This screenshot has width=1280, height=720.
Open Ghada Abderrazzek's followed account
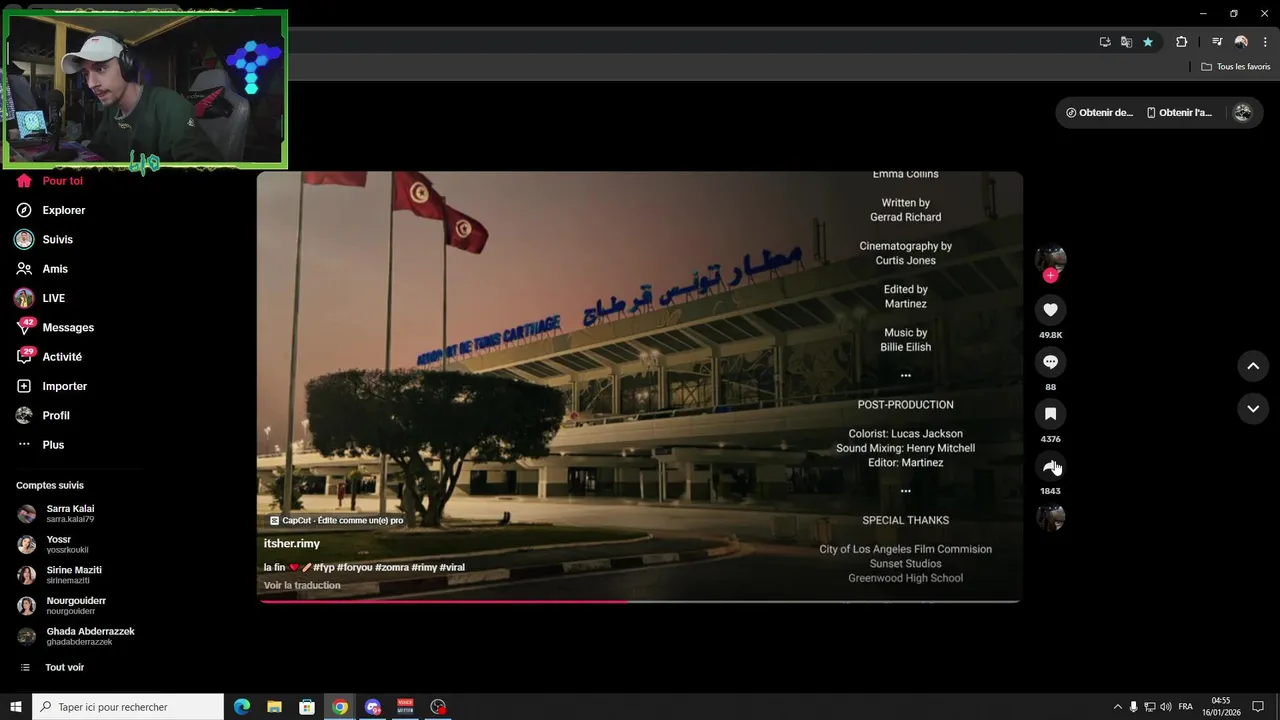(78, 636)
